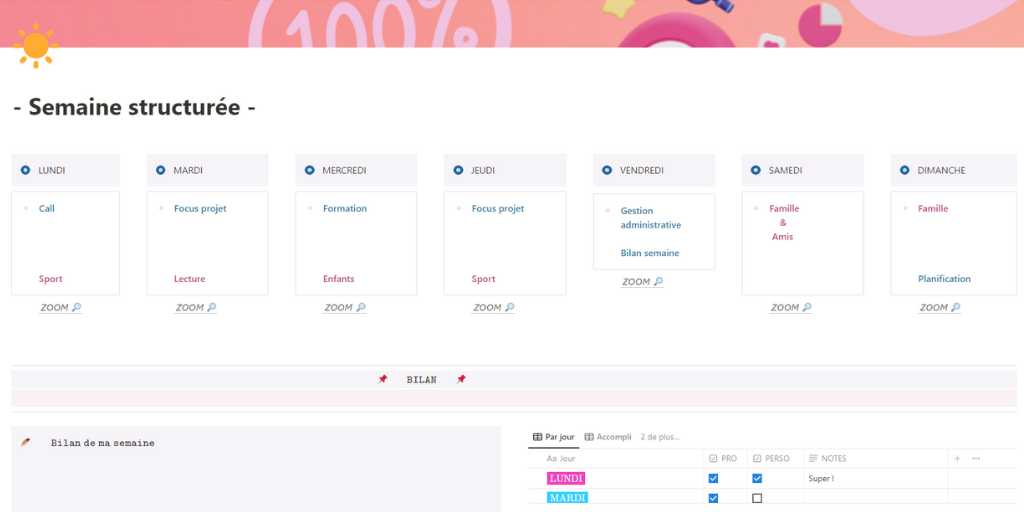This screenshot has height=512, width=1024.
Task: Click the pink LUNDI tag in table
Action: 566,479
